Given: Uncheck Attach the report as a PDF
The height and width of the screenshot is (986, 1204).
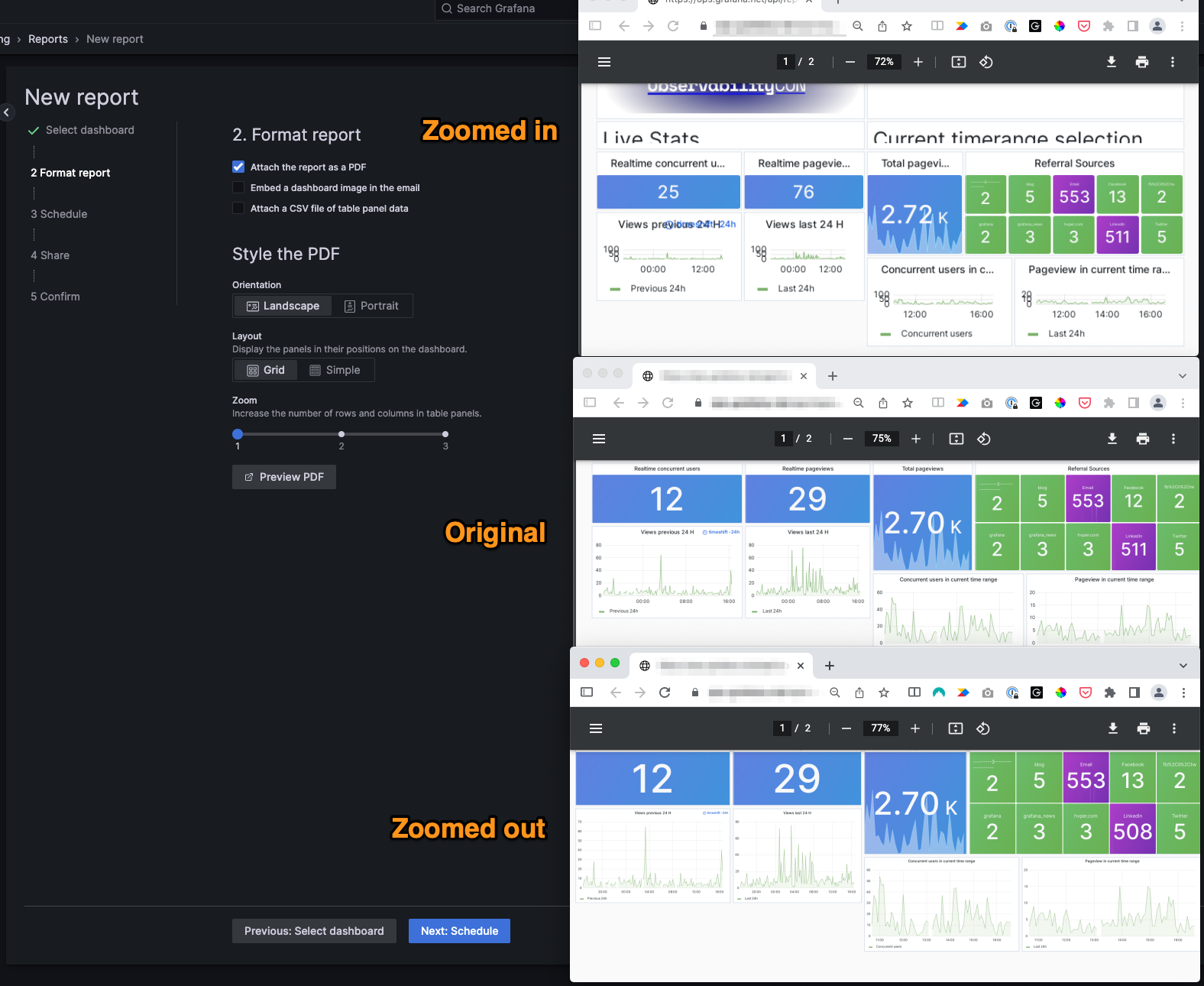Looking at the screenshot, I should coord(238,167).
